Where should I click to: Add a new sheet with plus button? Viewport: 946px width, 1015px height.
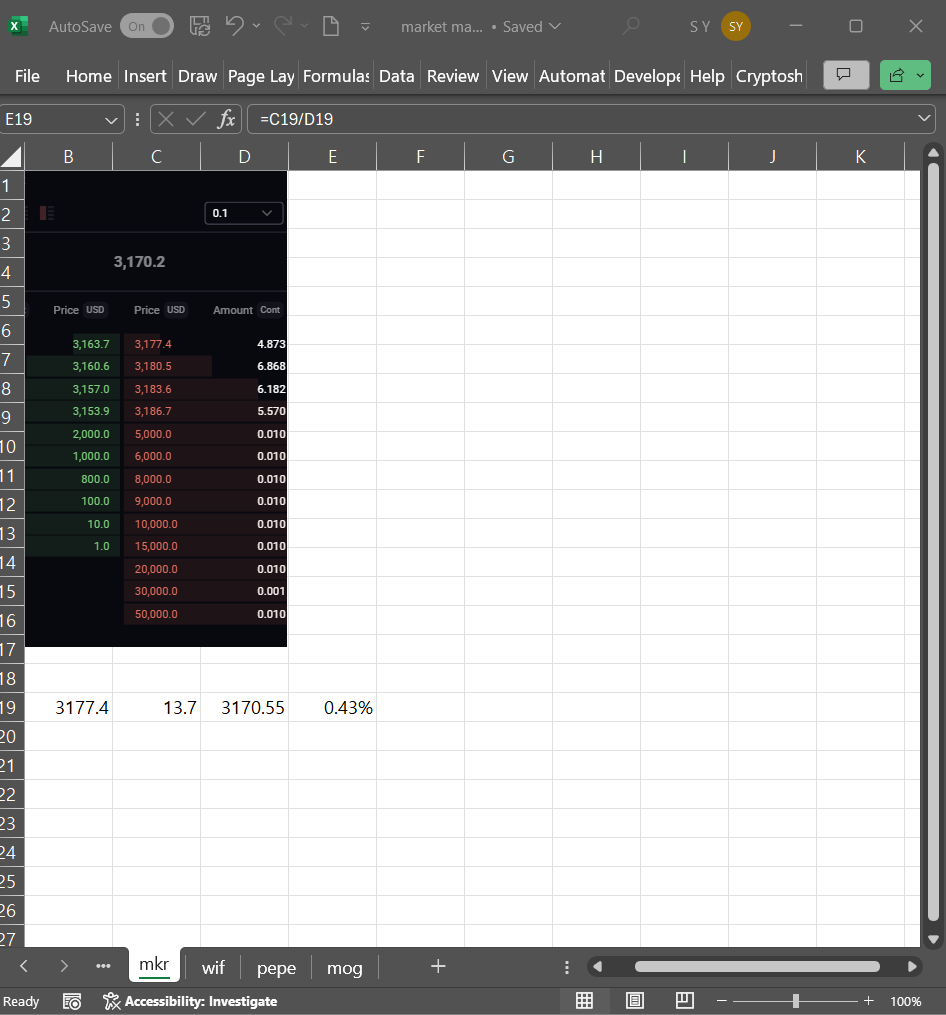pyautogui.click(x=438, y=966)
